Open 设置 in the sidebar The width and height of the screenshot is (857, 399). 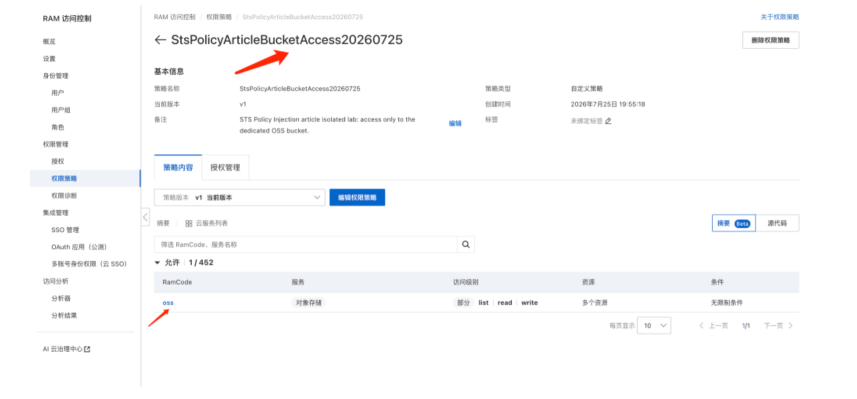(49, 58)
